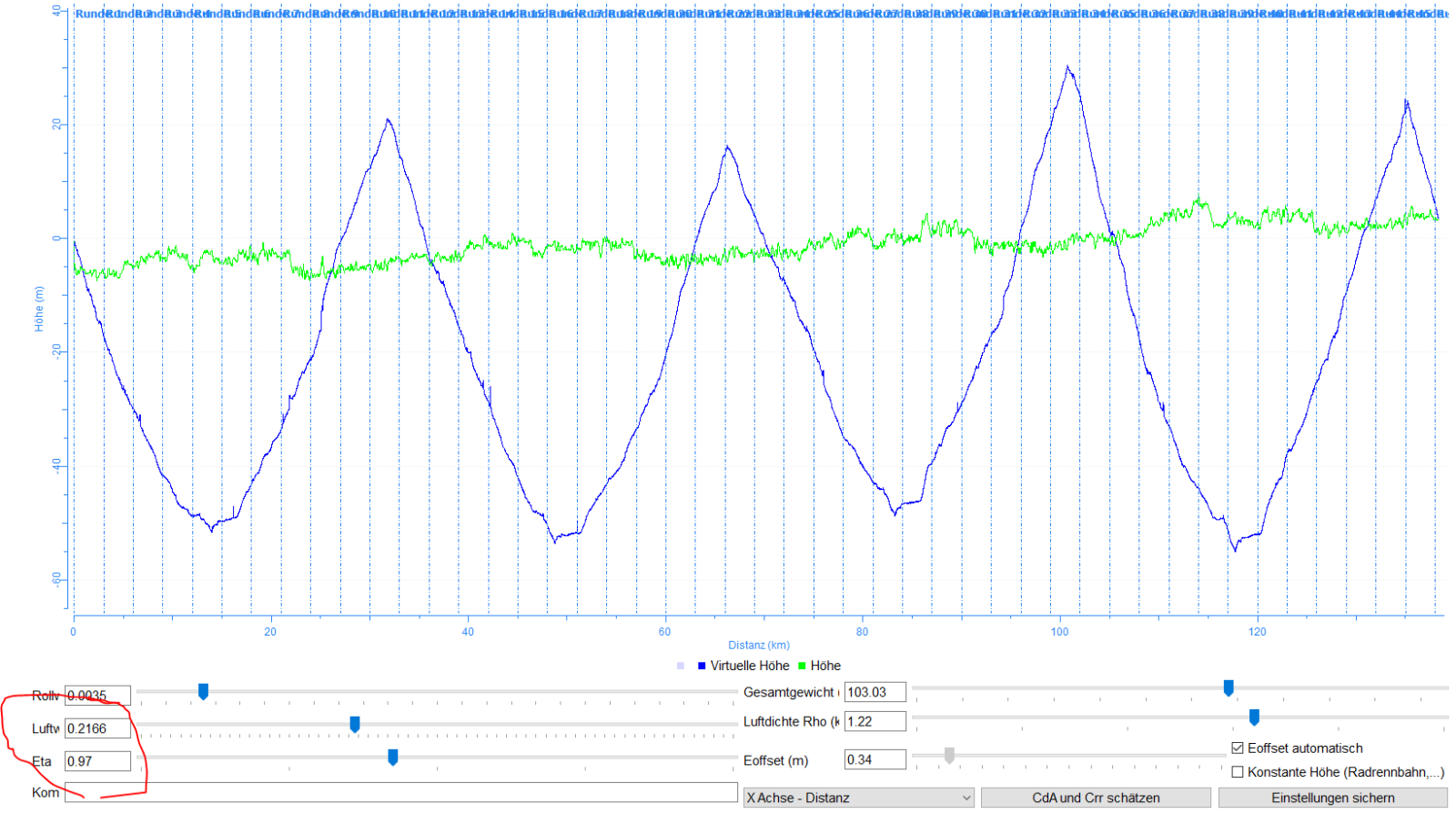1456x814 pixels.
Task: Toggle the Eoffset automatisch checkbox
Action: pyautogui.click(x=1237, y=748)
